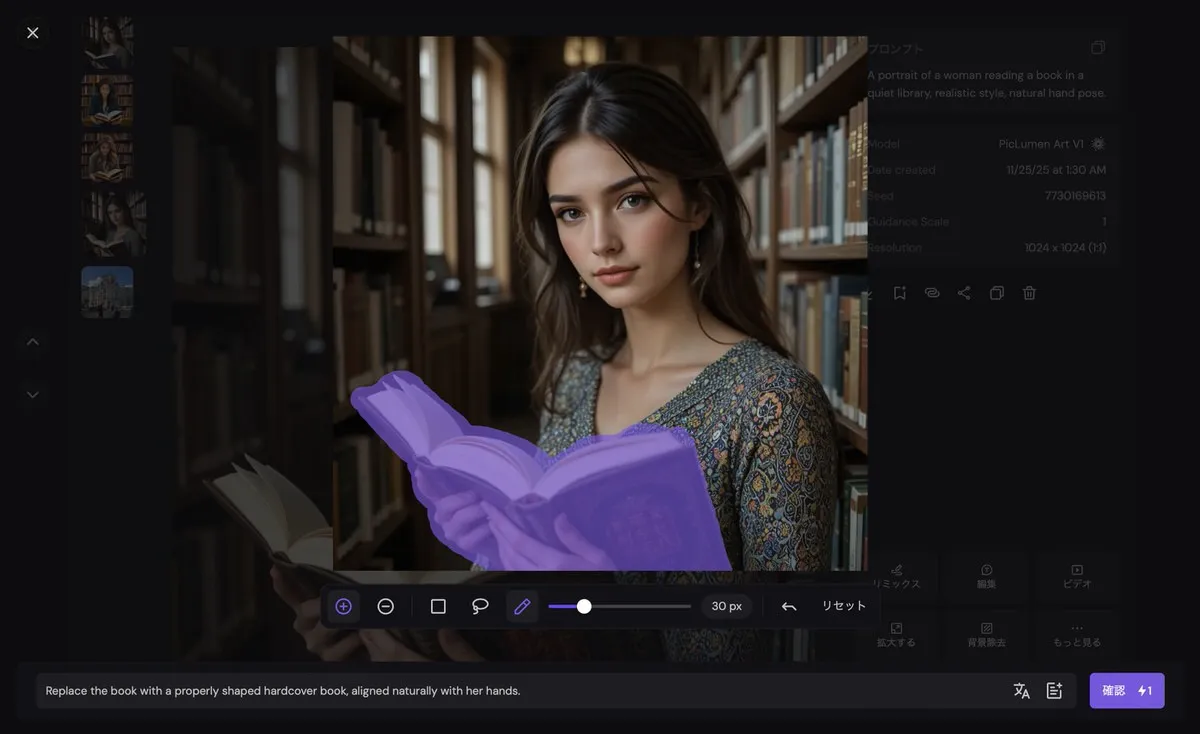Image resolution: width=1200 pixels, height=734 pixels.
Task: Go to previous image with up chevron
Action: pos(33,342)
